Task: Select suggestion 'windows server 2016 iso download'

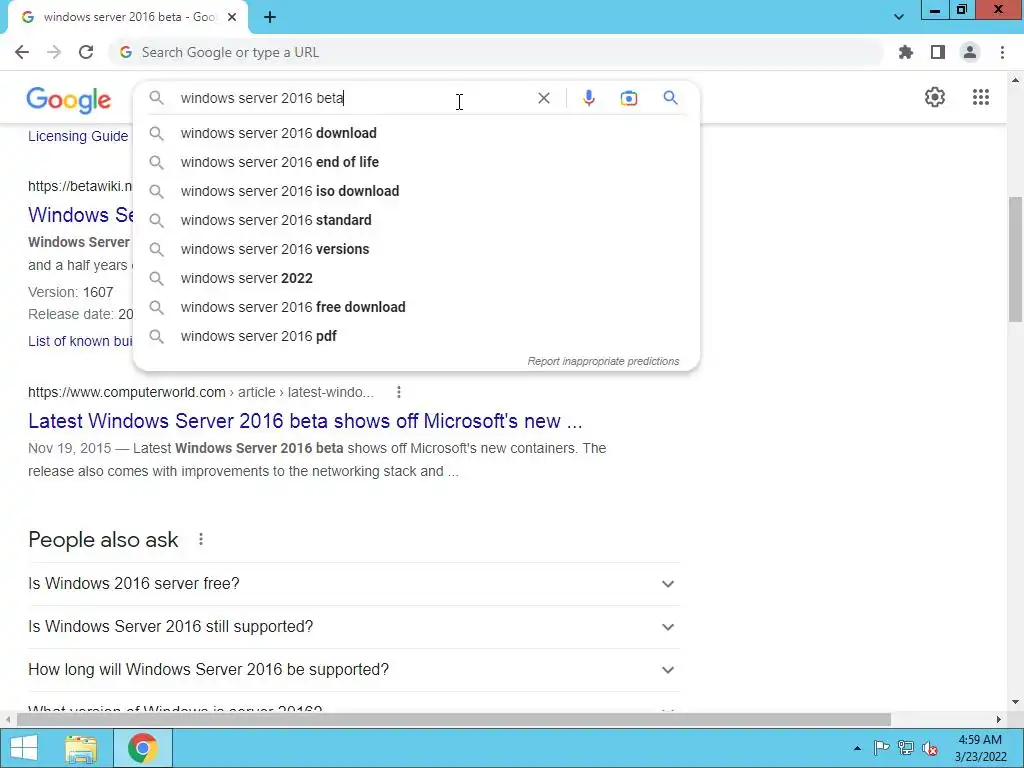Action: pyautogui.click(x=416, y=191)
